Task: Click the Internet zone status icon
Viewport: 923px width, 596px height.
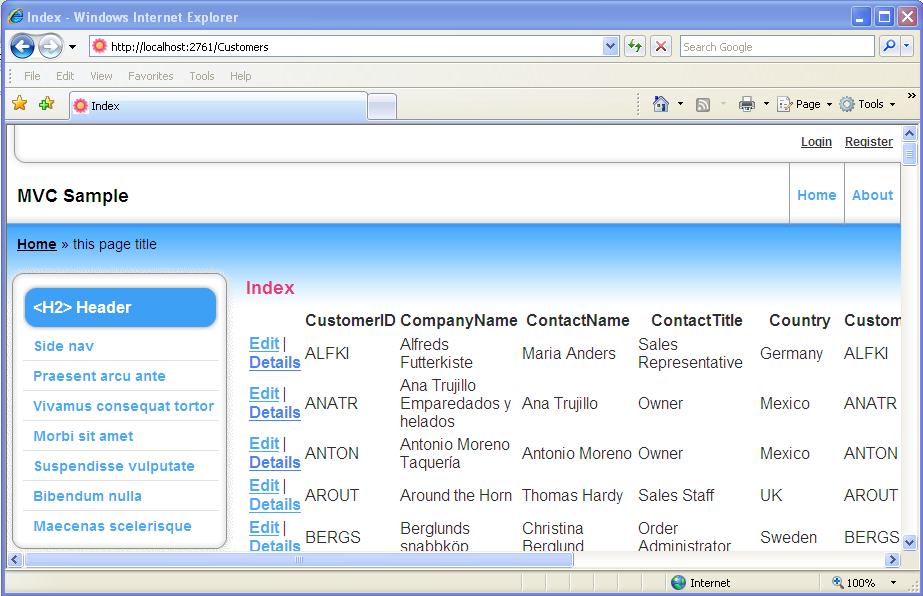Action: 679,582
